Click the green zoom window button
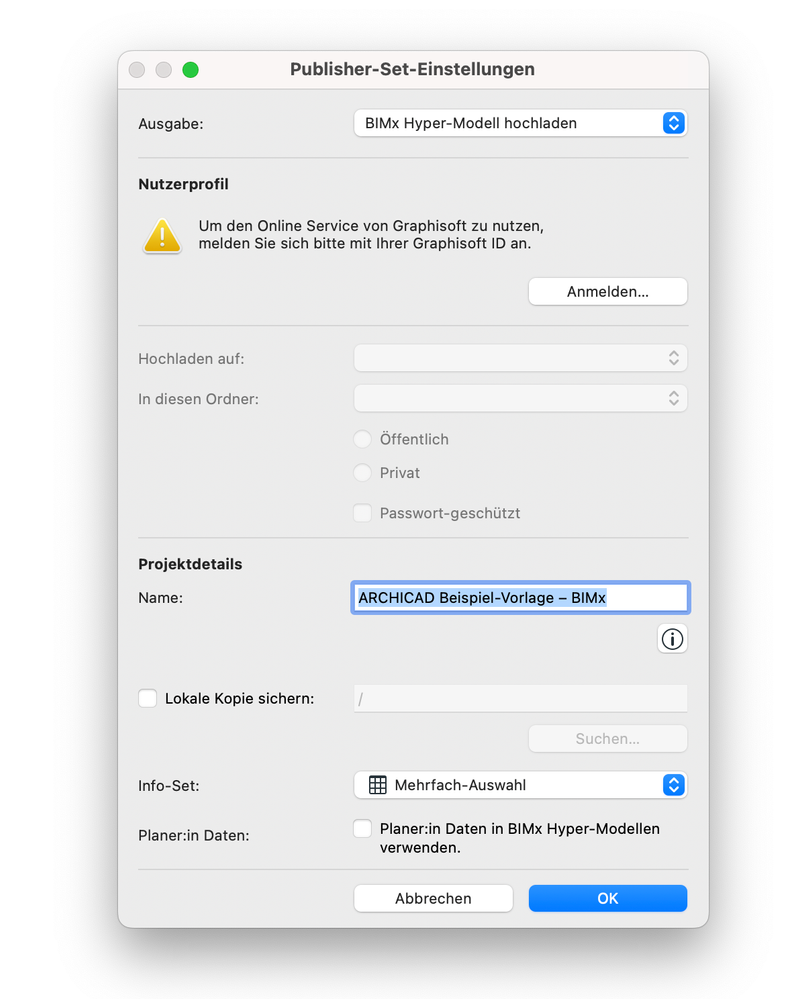The image size is (804, 999). (x=190, y=69)
